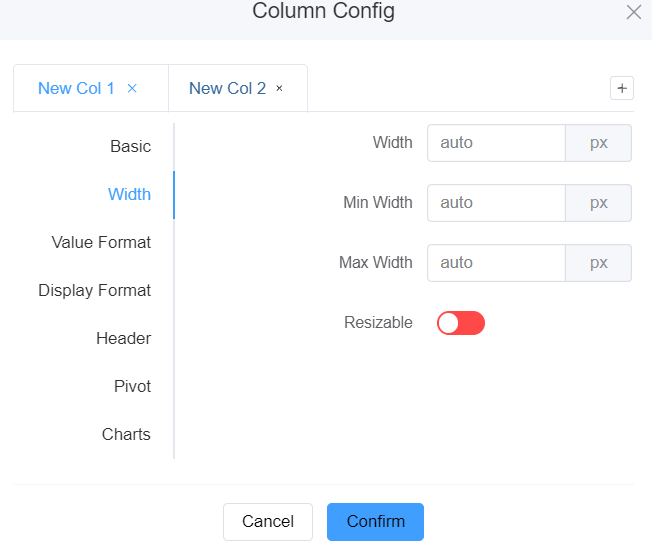Open the Value Format section
The image size is (652, 547).
pyautogui.click(x=101, y=242)
